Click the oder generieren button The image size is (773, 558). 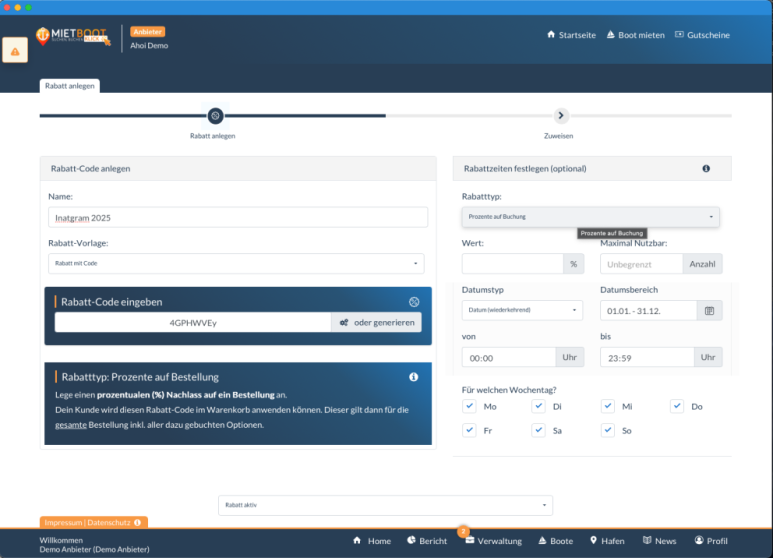(376, 322)
